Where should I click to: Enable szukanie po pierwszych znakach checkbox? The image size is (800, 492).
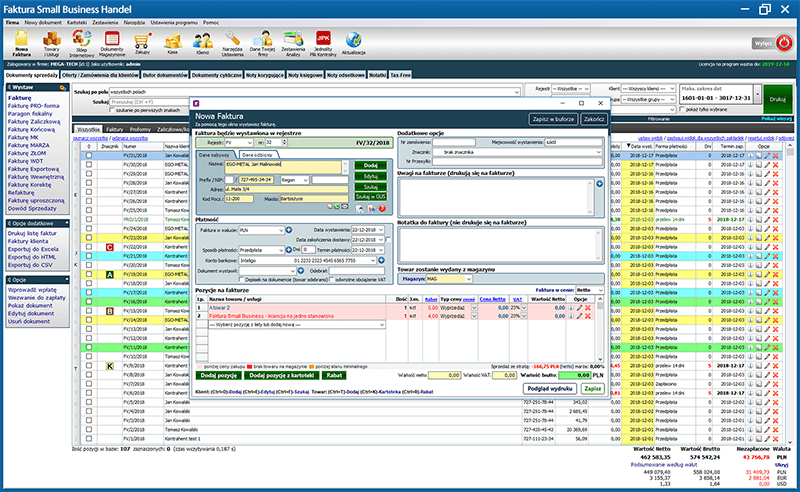tap(112, 110)
